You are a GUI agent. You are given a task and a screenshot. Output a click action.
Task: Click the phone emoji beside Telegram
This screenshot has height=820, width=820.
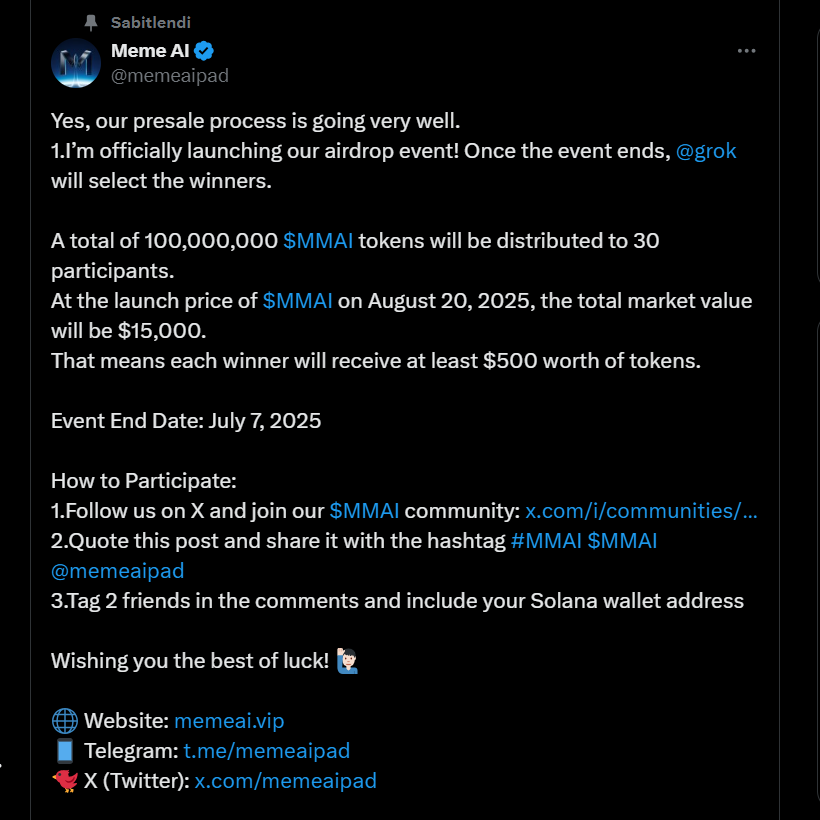pyautogui.click(x=64, y=751)
